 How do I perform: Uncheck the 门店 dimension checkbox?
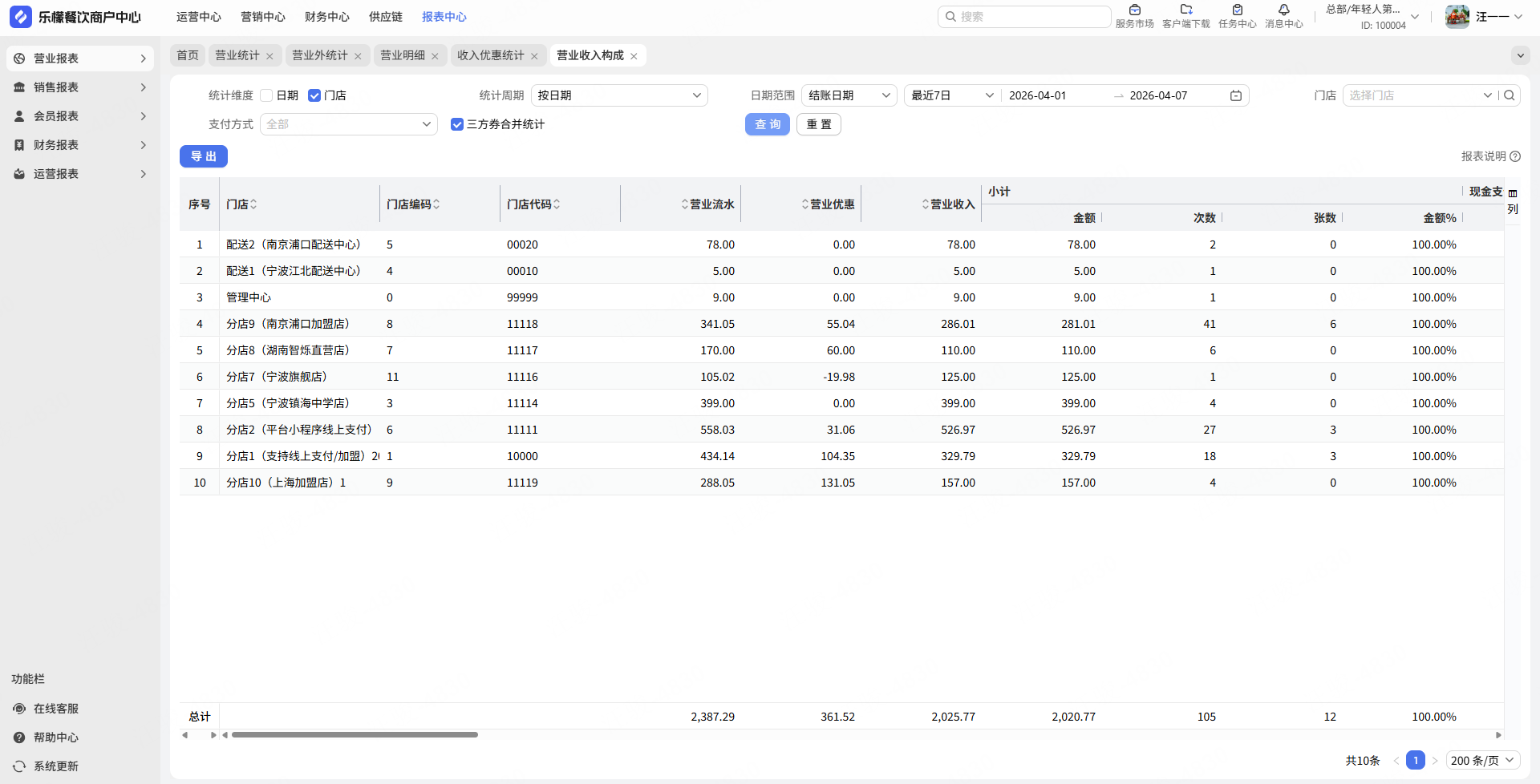coord(314,95)
